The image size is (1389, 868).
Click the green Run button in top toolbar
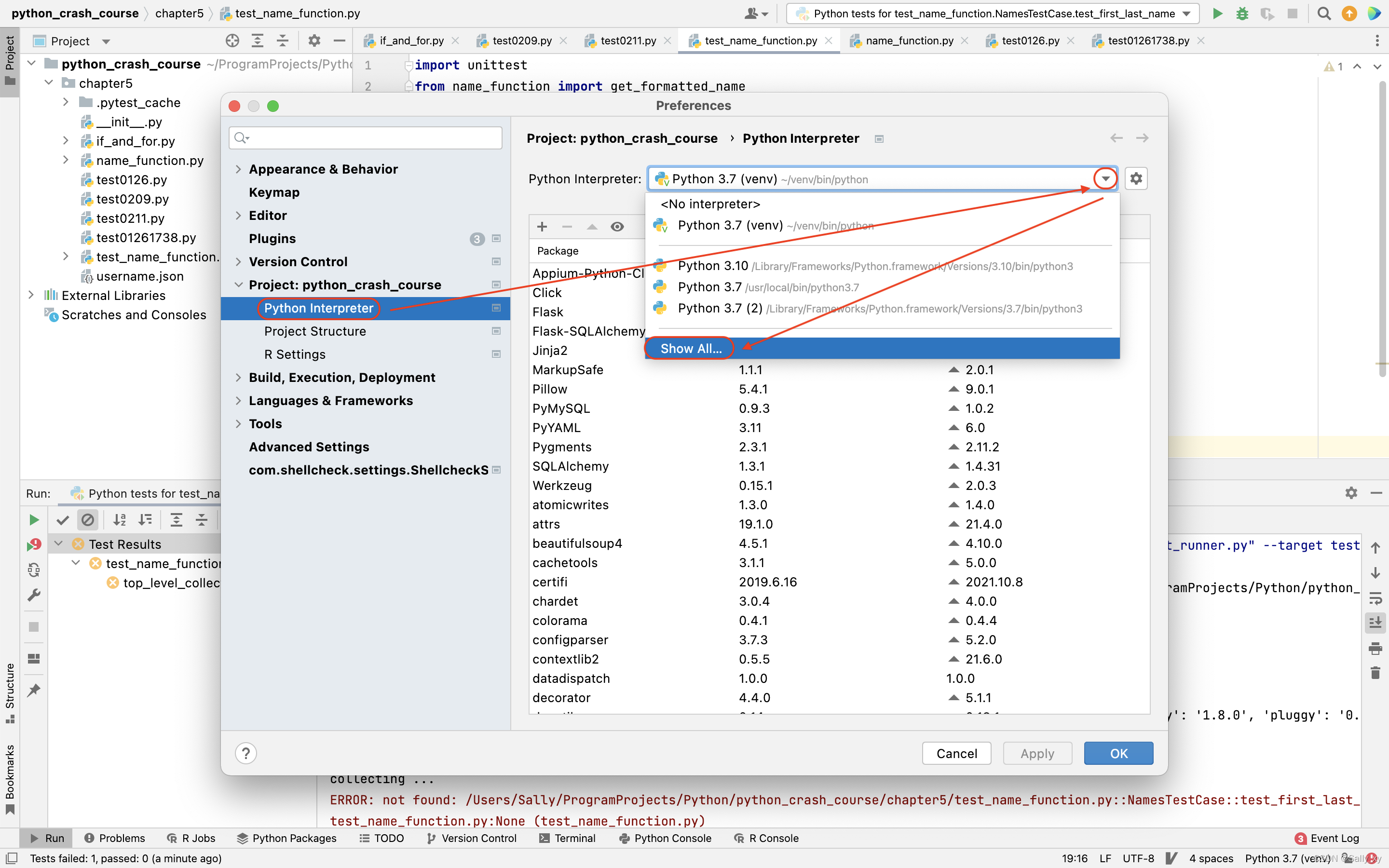(x=1217, y=13)
